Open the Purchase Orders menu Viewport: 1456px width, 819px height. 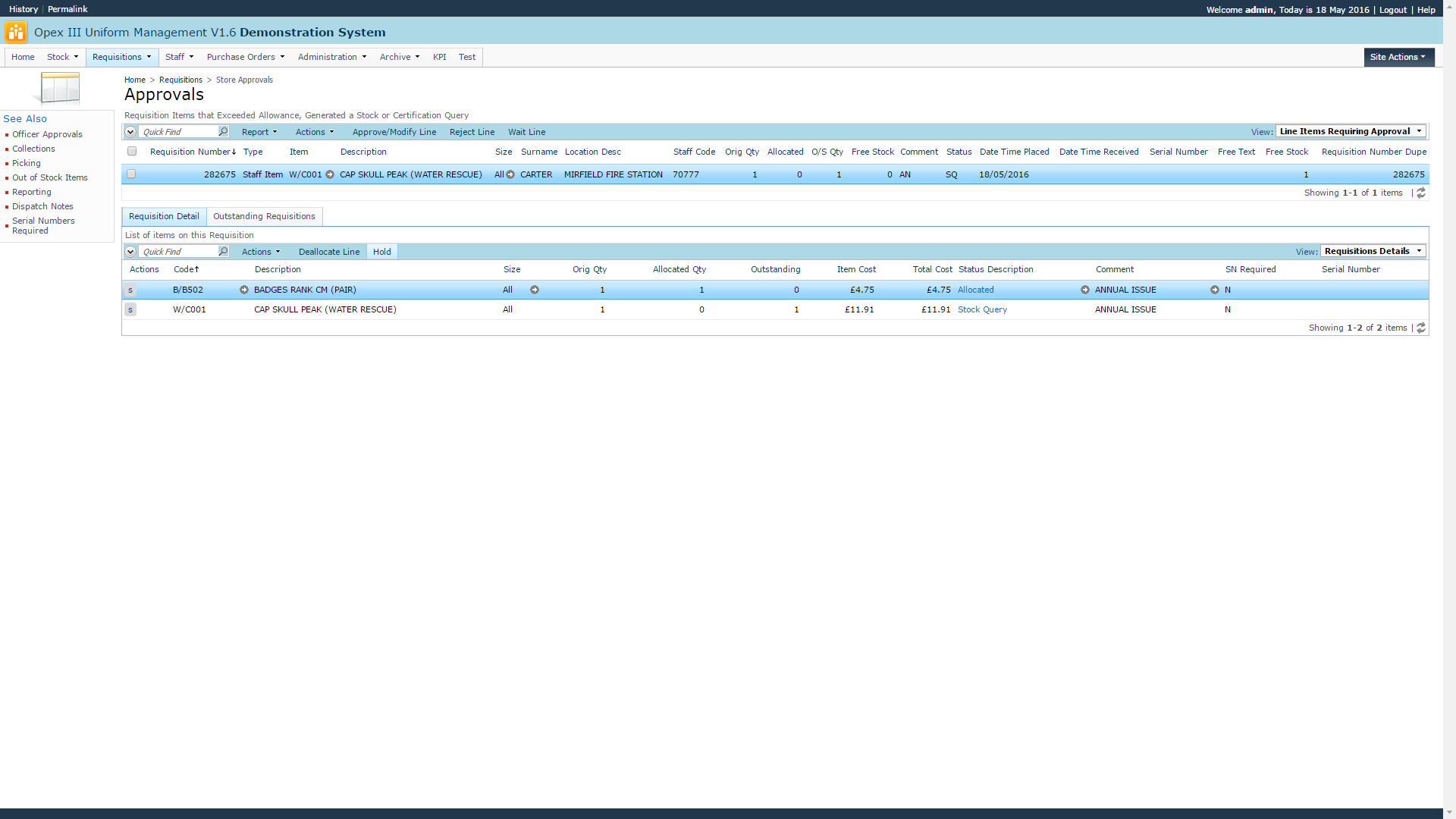coord(245,57)
